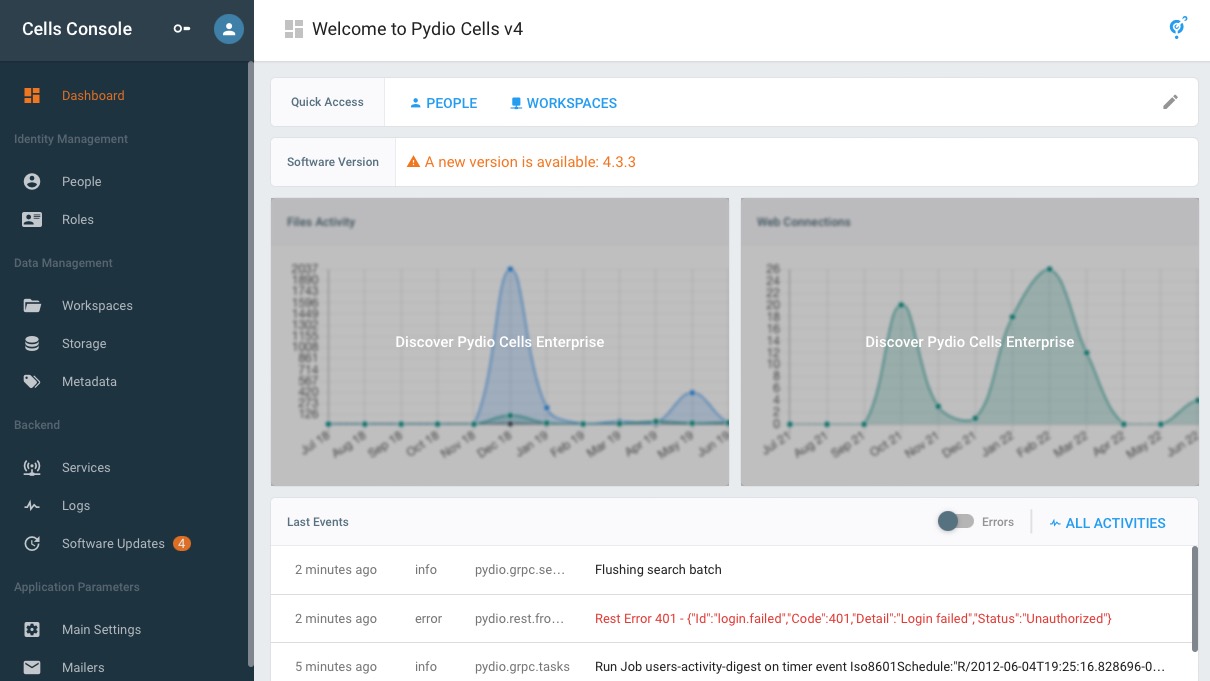Edit the dashboard with the pencil icon
The height and width of the screenshot is (681, 1210).
tap(1170, 102)
